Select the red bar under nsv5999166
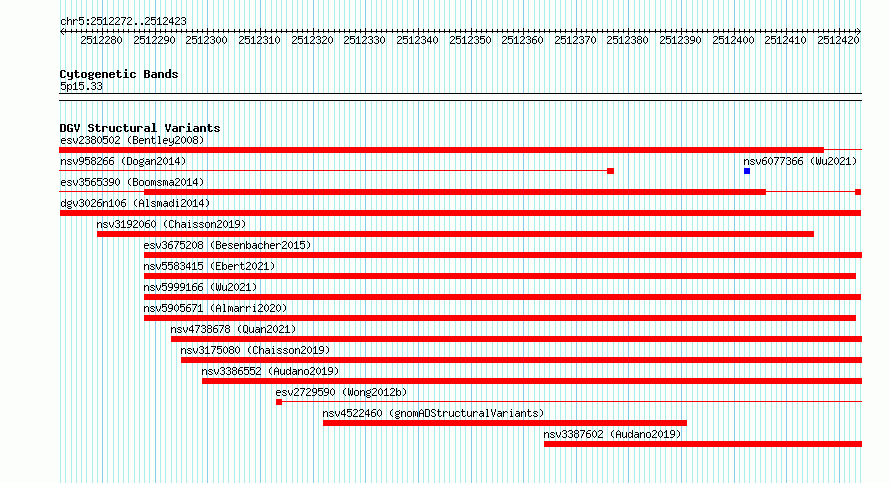The image size is (890, 483). (502, 297)
